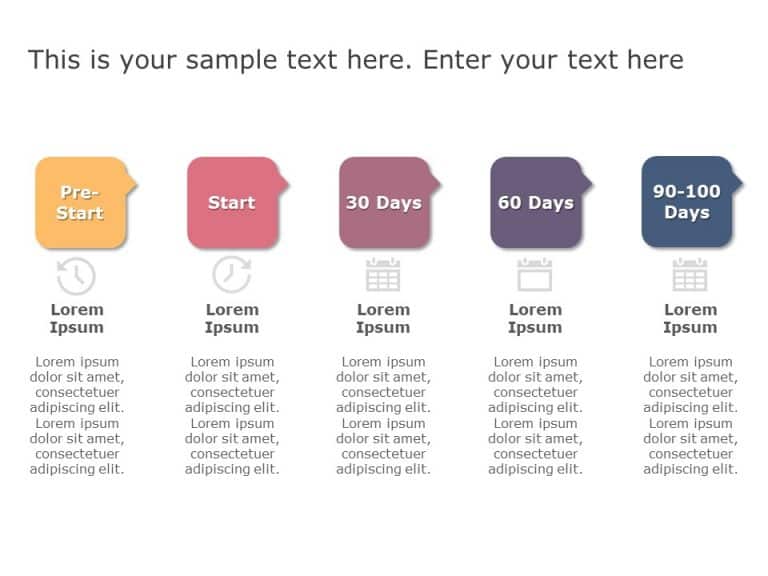This screenshot has width=768, height=576.
Task: Select the Lorem Ipsum heading under Pre-Start
Action: (x=77, y=318)
